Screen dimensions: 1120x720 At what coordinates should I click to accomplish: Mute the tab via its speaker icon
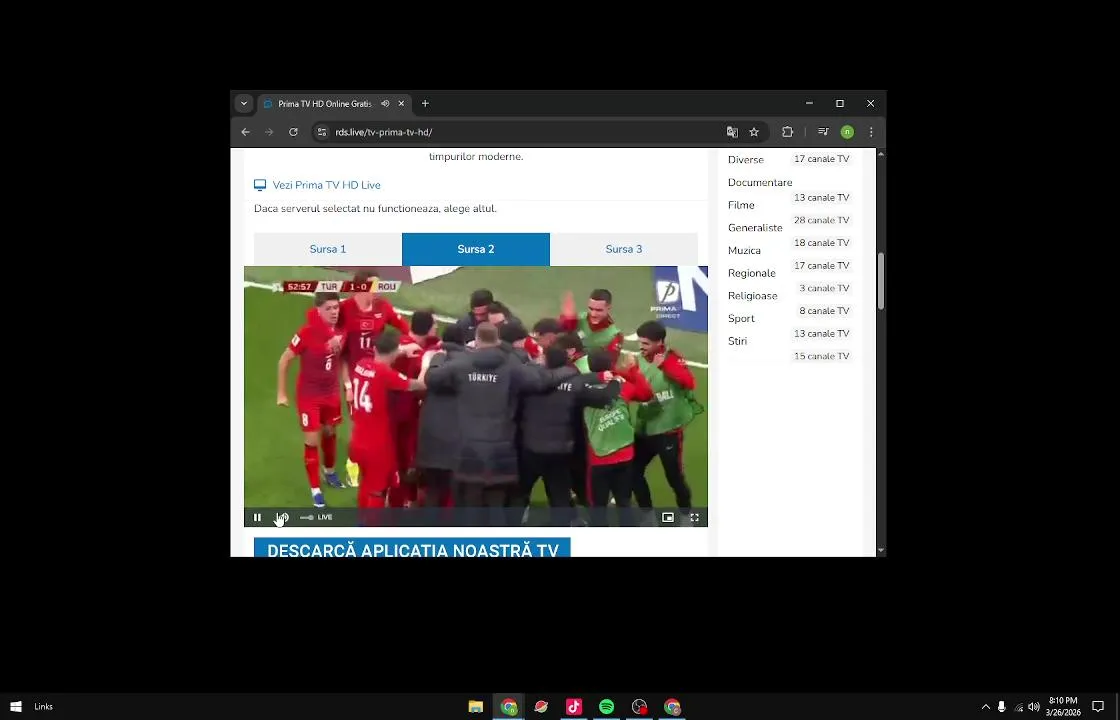tap(385, 104)
